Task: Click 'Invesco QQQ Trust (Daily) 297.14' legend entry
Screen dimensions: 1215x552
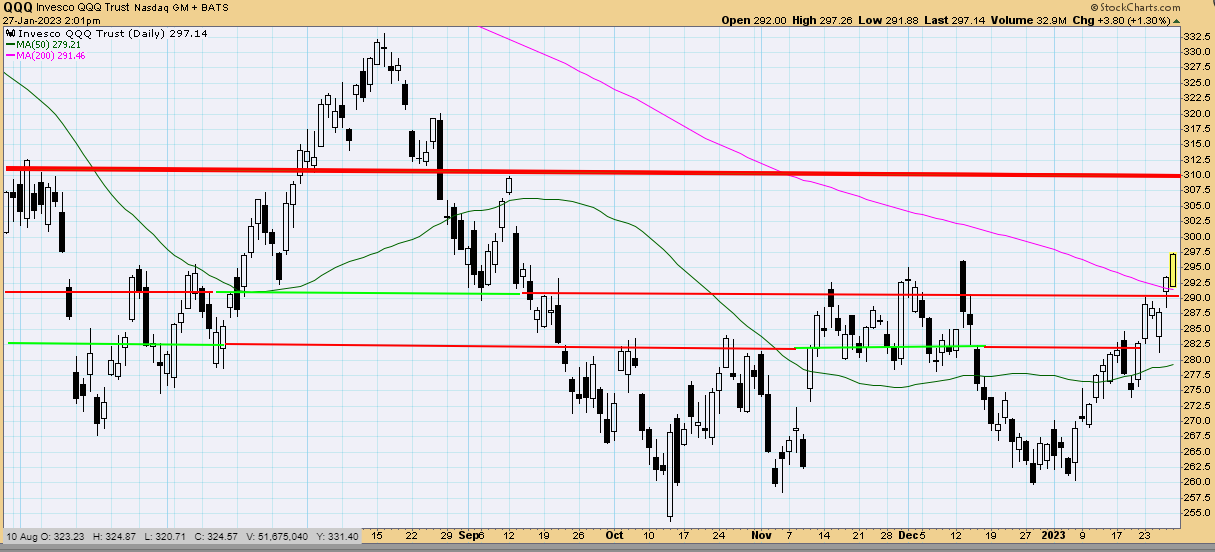Action: 107,33
